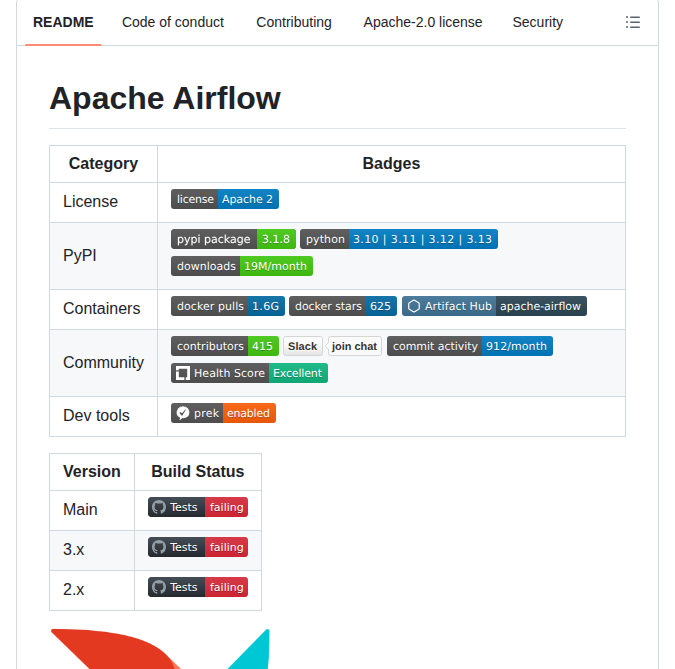Open the Code of conduct tab
675x669 pixels.
coord(173,22)
